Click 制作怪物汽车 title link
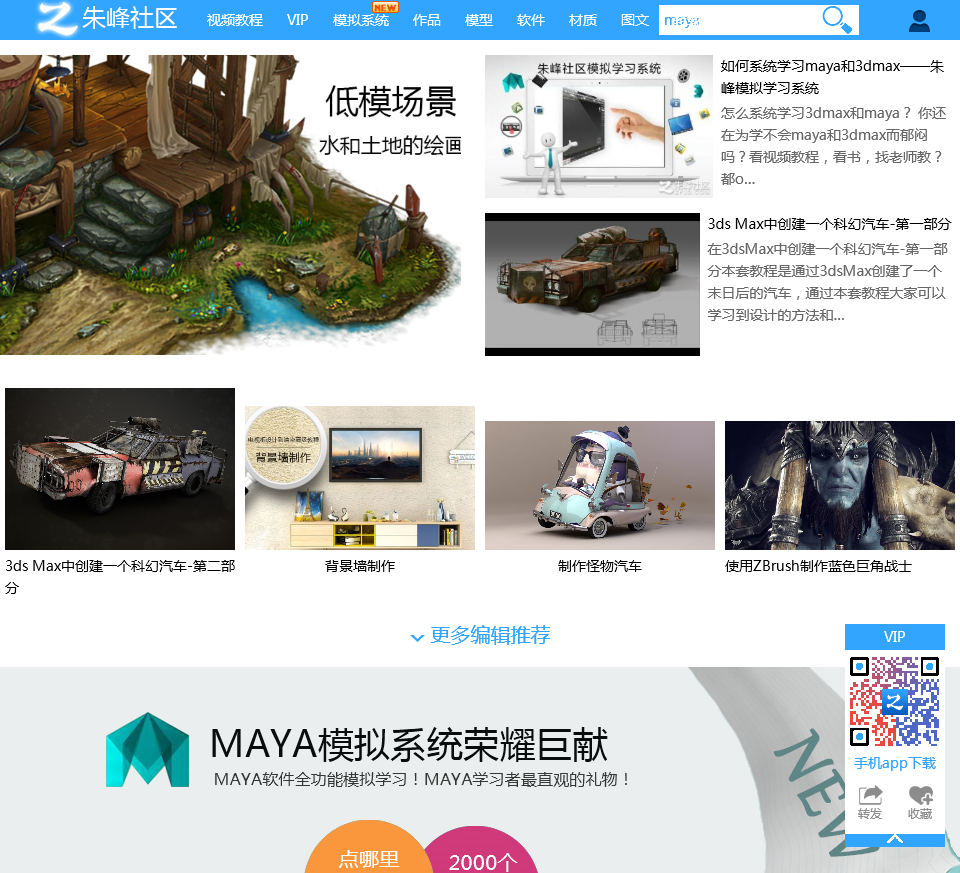Viewport: 960px width, 873px height. point(600,566)
